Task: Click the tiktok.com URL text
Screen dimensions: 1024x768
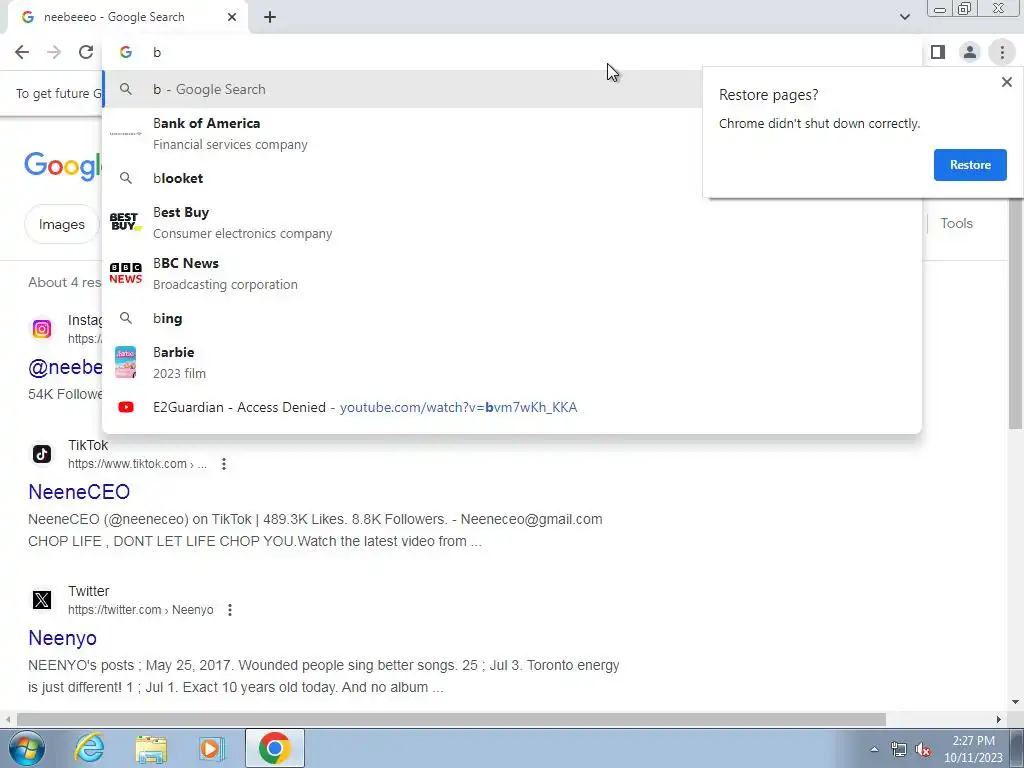Action: pyautogui.click(x=137, y=464)
